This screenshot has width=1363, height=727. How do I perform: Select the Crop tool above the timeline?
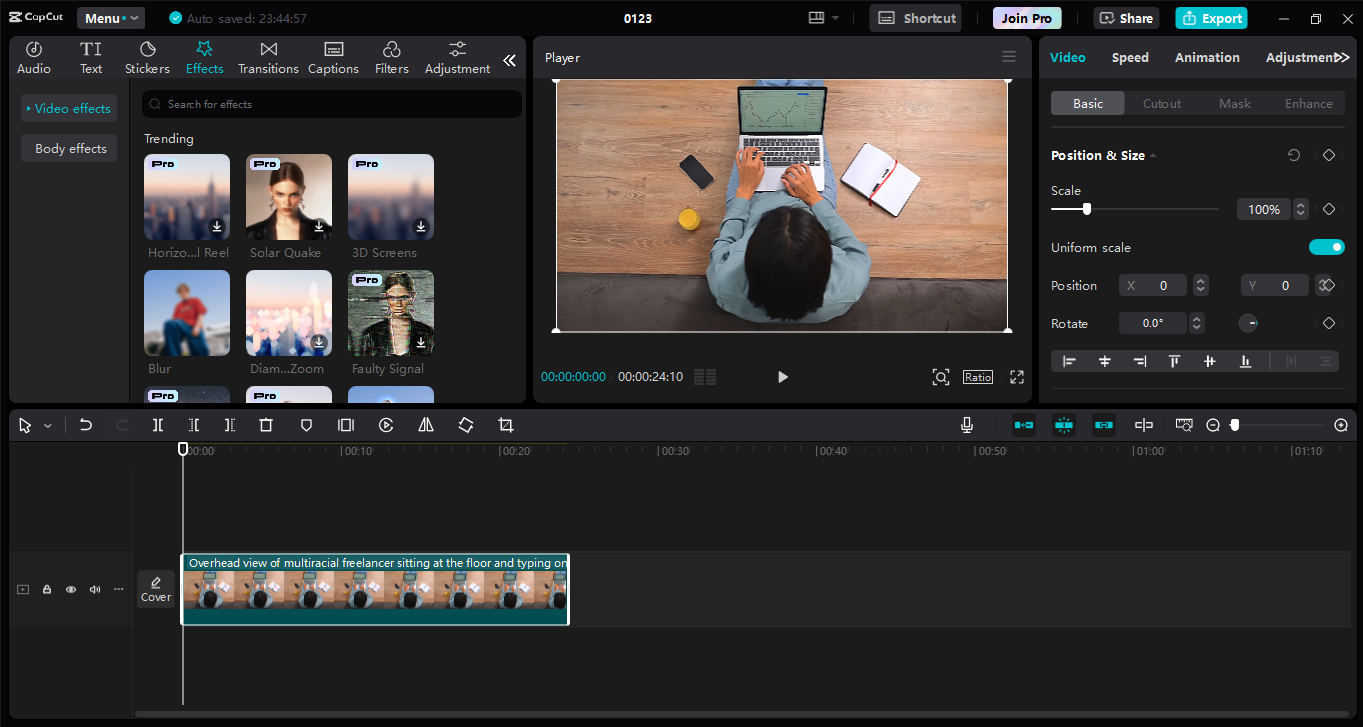[x=505, y=425]
